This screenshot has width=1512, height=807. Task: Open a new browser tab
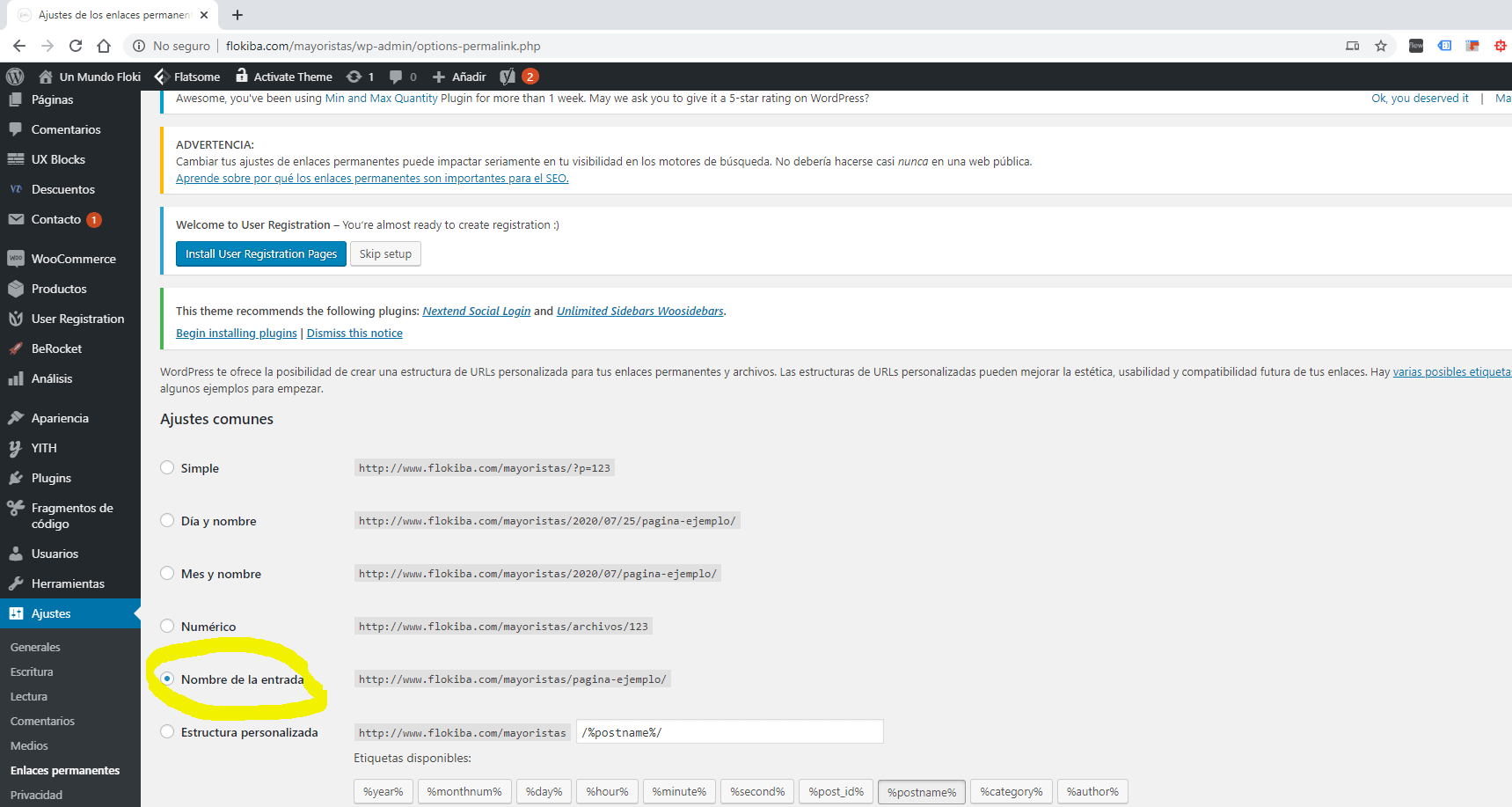point(237,15)
